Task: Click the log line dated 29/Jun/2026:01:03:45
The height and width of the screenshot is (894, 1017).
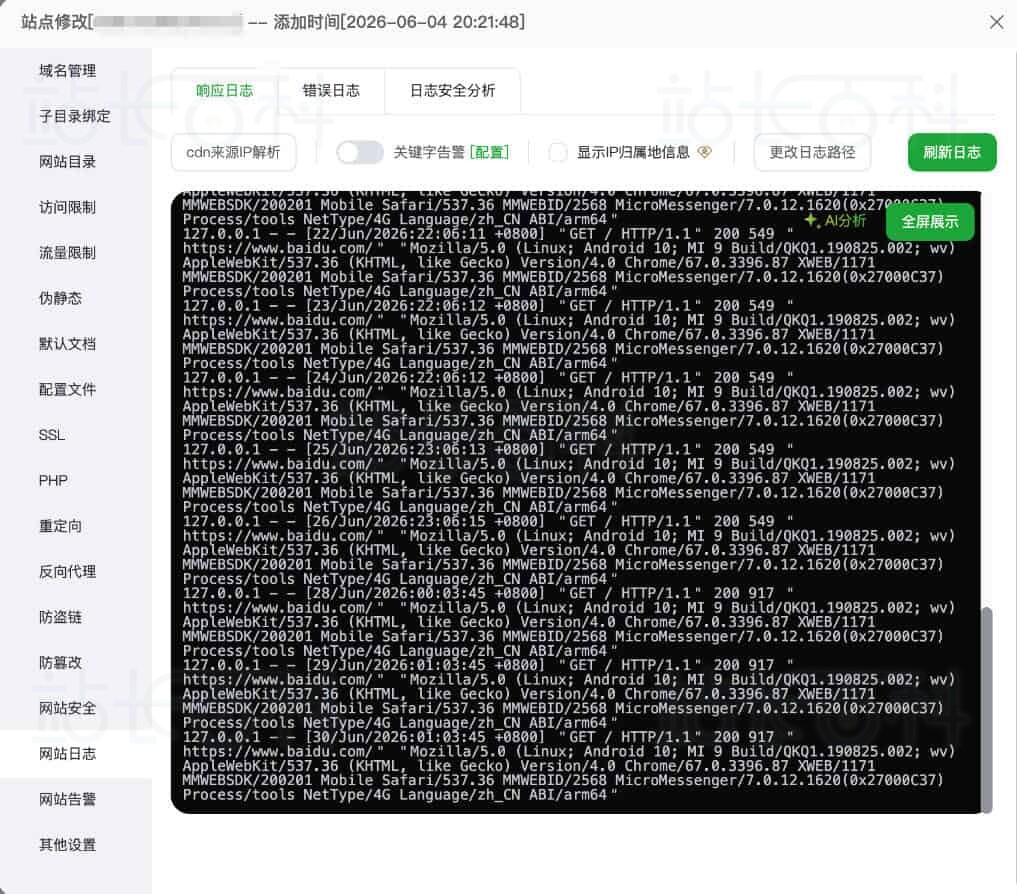Action: 488,666
